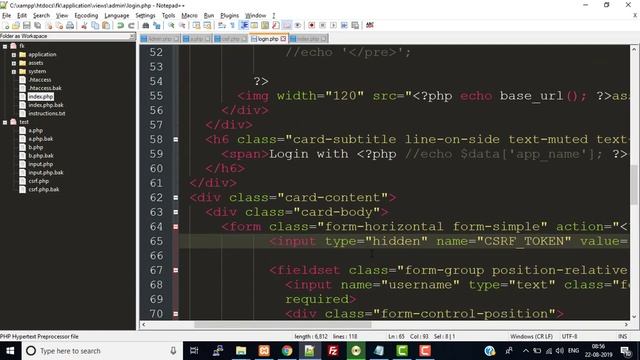Image resolution: width=640 pixels, height=360 pixels.
Task: Paste using the clipboard toolbar icon
Action: click(106, 25)
